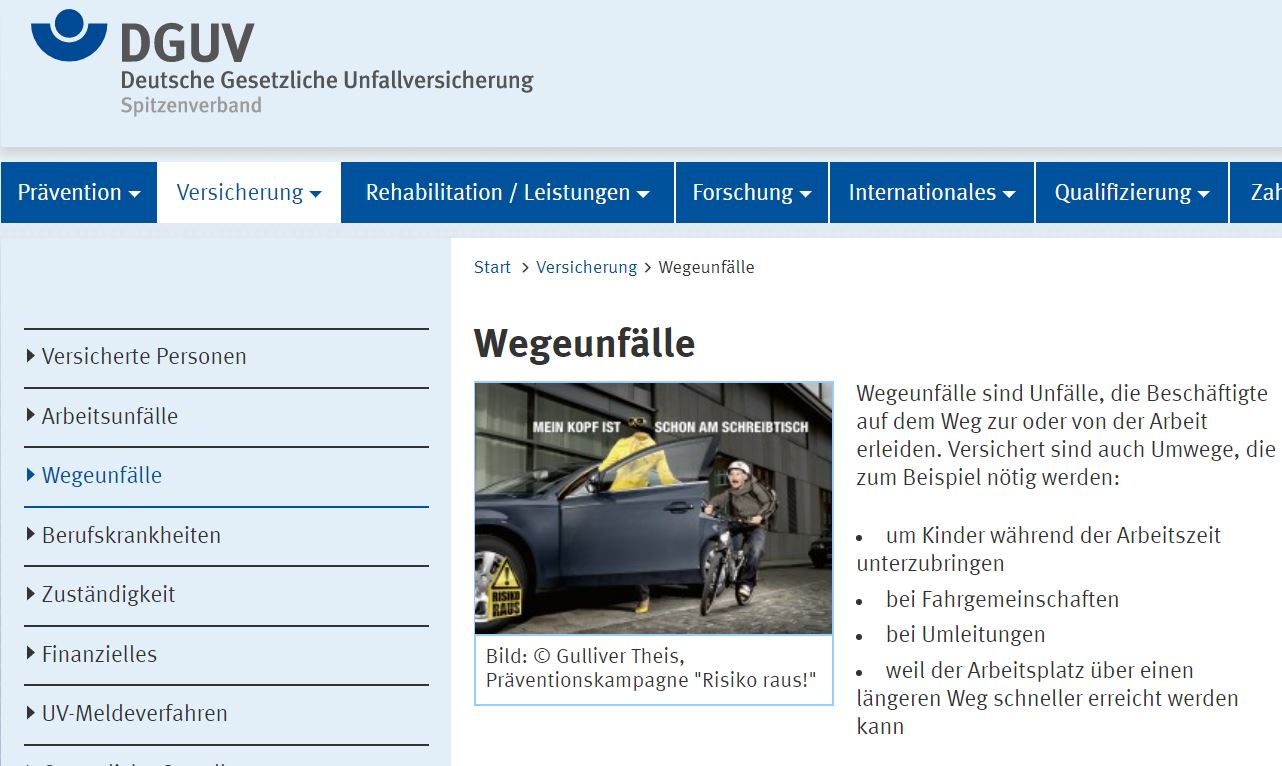
Task: Click the Start breadcrumb link
Action: [492, 267]
